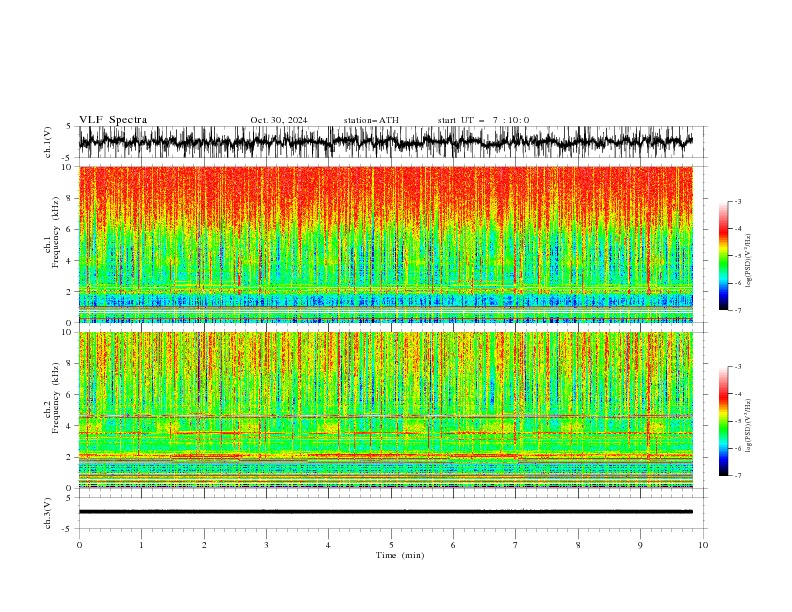The height and width of the screenshot is (612, 792).
Task: Click inside the ch.2 spectrogram panel
Action: 385,410
